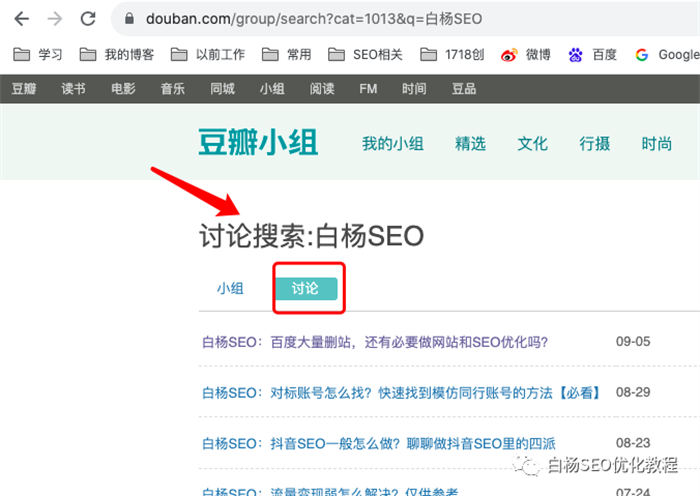This screenshot has width=700, height=496.
Task: Click the 豆瓣小组 logo
Action: (x=258, y=143)
